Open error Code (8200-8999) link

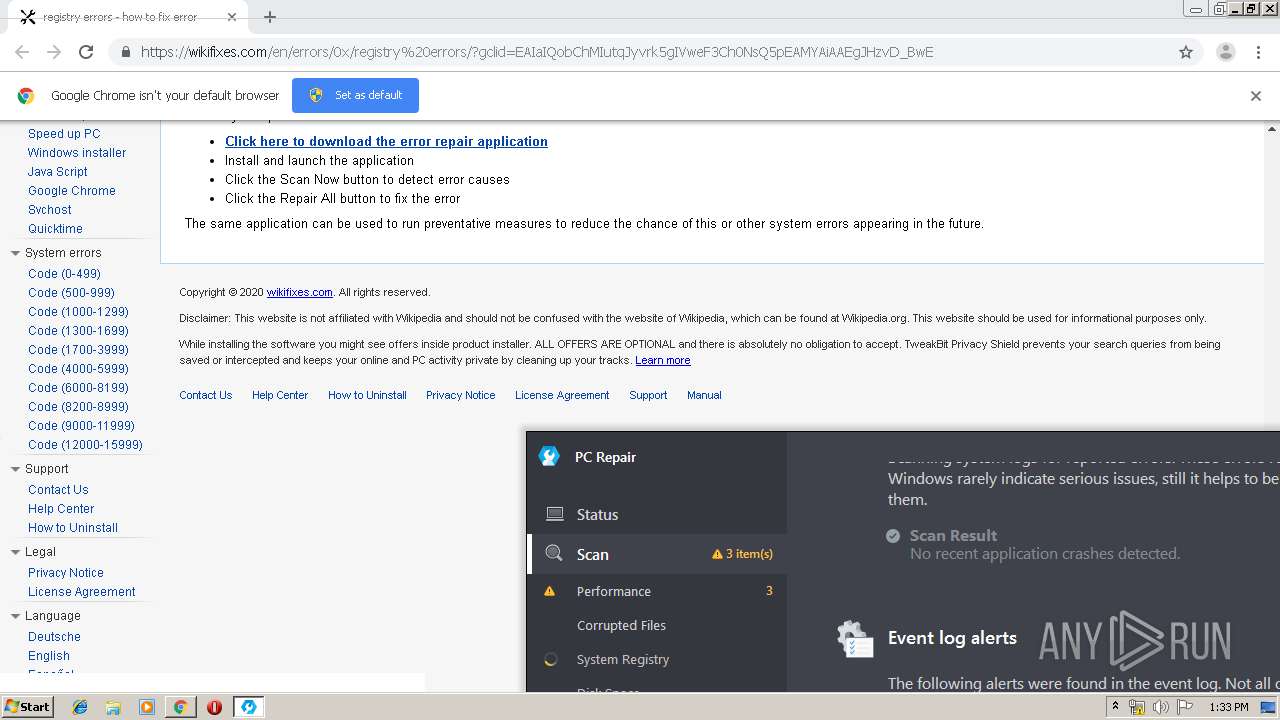click(x=78, y=406)
